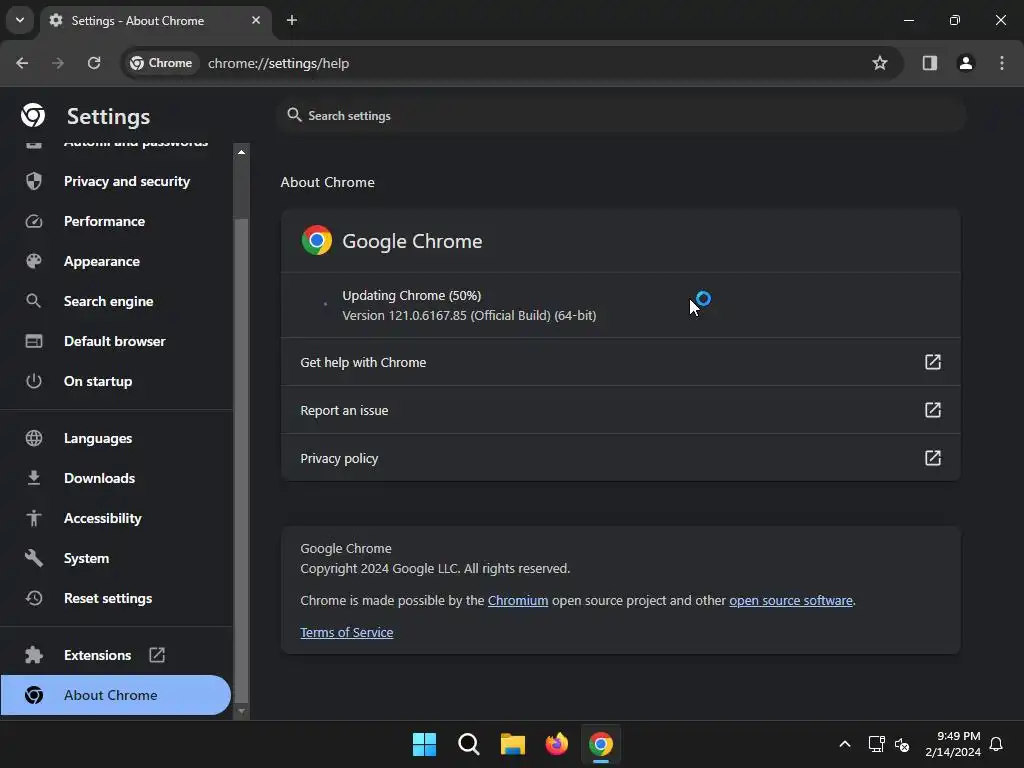Expand the tab search dropdown arrow
Viewport: 1024px width, 768px height.
[x=20, y=20]
